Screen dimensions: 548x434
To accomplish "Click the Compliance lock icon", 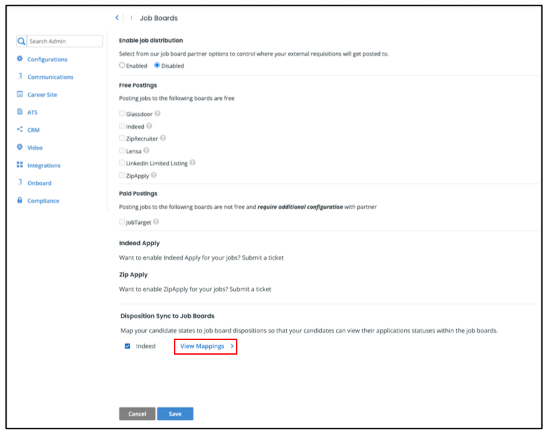I will [20, 200].
